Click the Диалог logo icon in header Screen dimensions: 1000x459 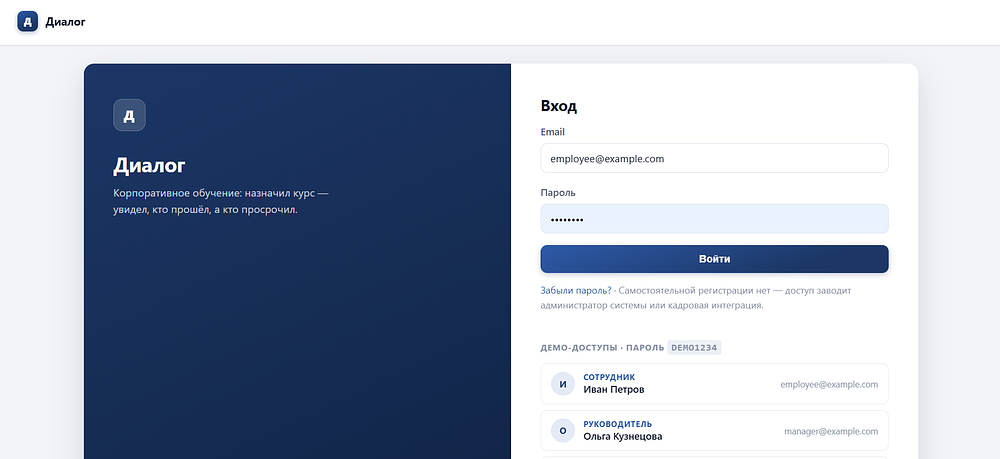[27, 22]
